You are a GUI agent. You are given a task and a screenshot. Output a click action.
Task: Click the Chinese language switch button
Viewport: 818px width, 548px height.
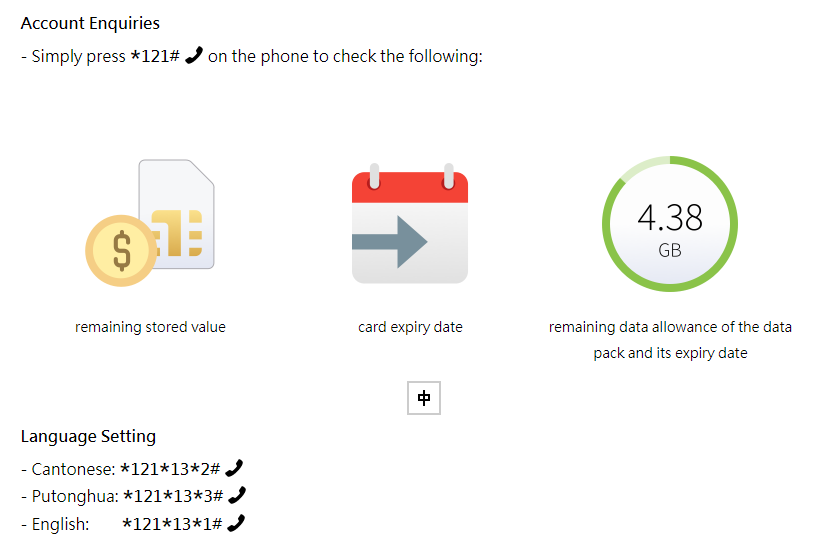424,398
